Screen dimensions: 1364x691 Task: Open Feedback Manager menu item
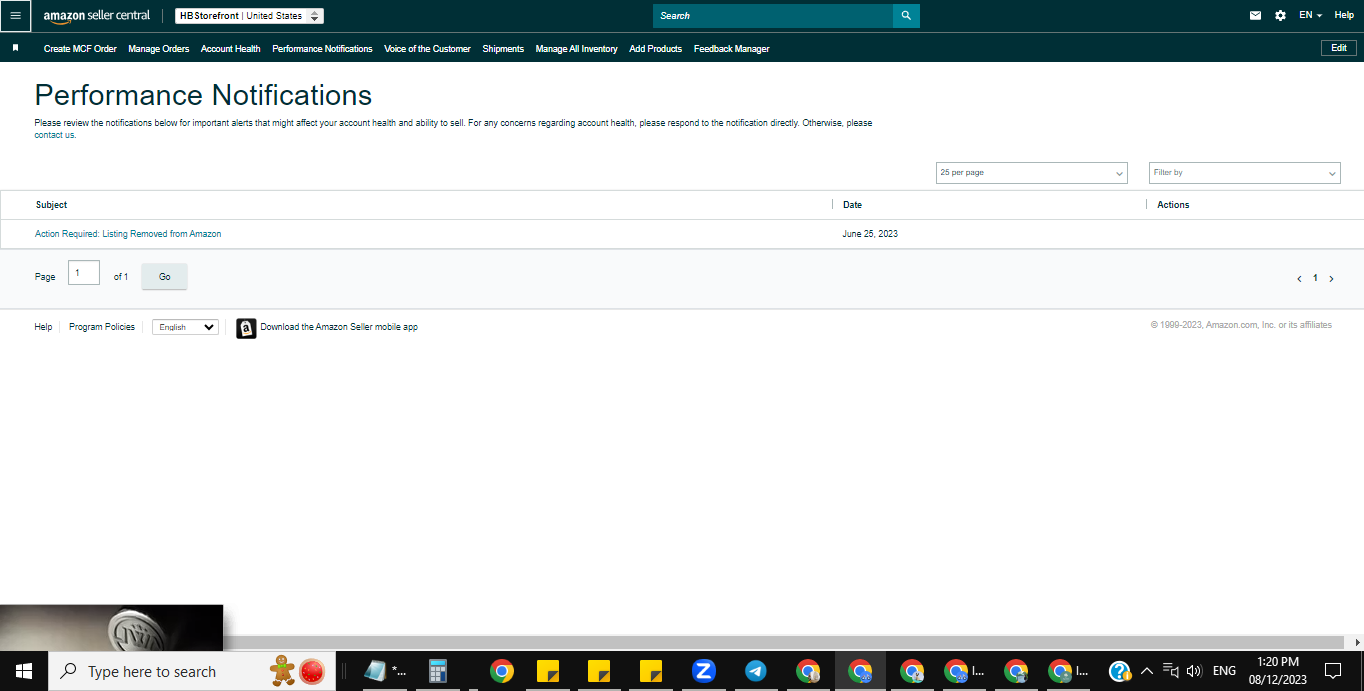[731, 49]
